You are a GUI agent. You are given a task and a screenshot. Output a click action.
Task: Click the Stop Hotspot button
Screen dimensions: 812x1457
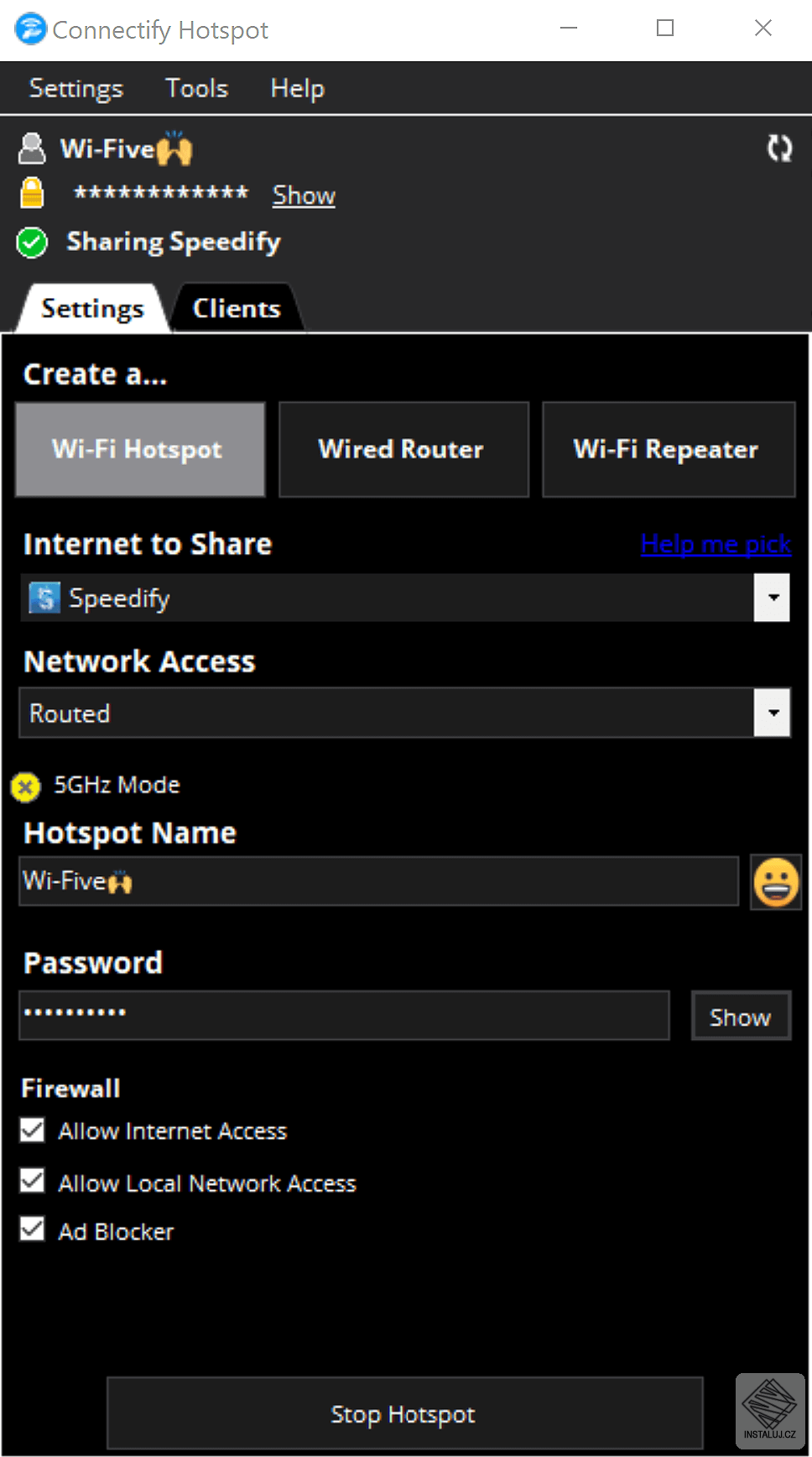click(404, 1413)
